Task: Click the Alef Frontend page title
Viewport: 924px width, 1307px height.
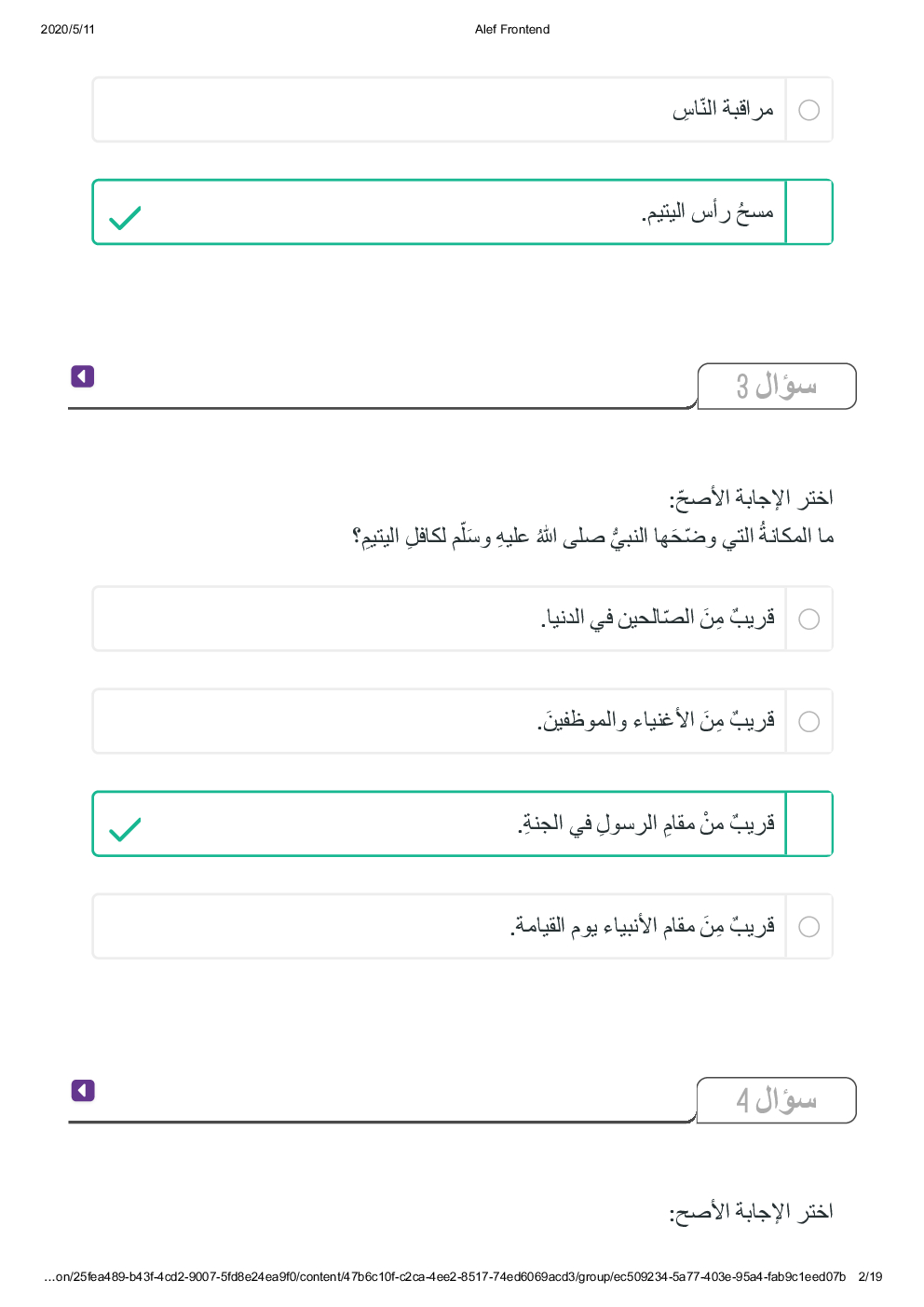Action: pyautogui.click(x=512, y=30)
